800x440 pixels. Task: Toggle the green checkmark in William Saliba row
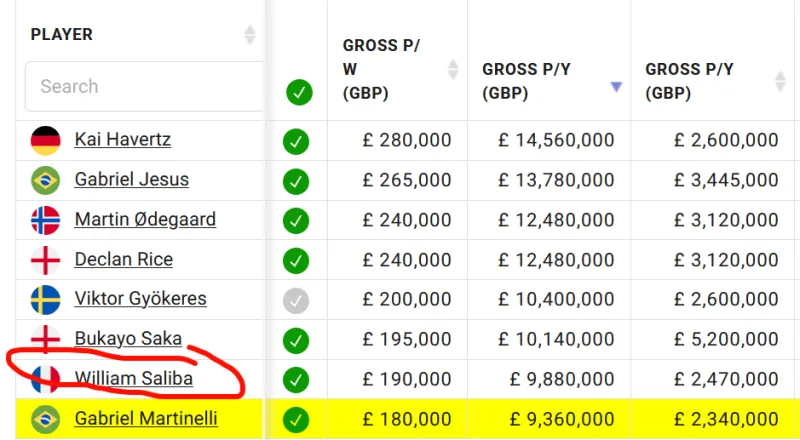[x=296, y=380]
